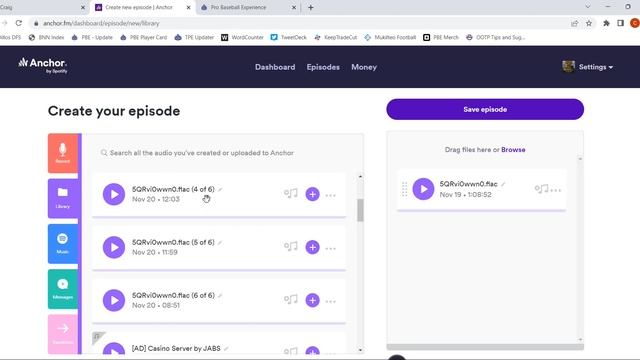Open the tab search chevron
The image size is (640, 360).
coord(588,7)
